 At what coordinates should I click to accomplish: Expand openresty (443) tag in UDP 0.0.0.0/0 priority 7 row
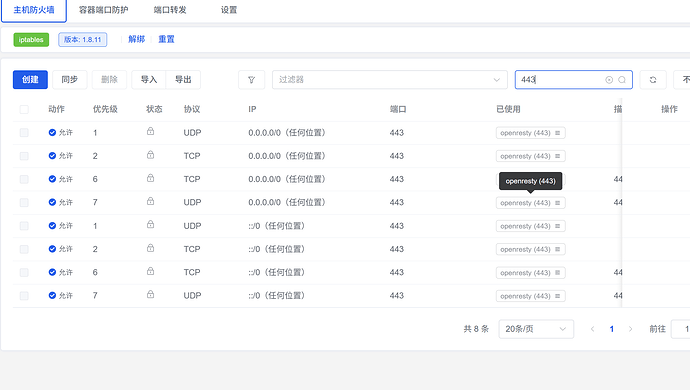tap(530, 203)
